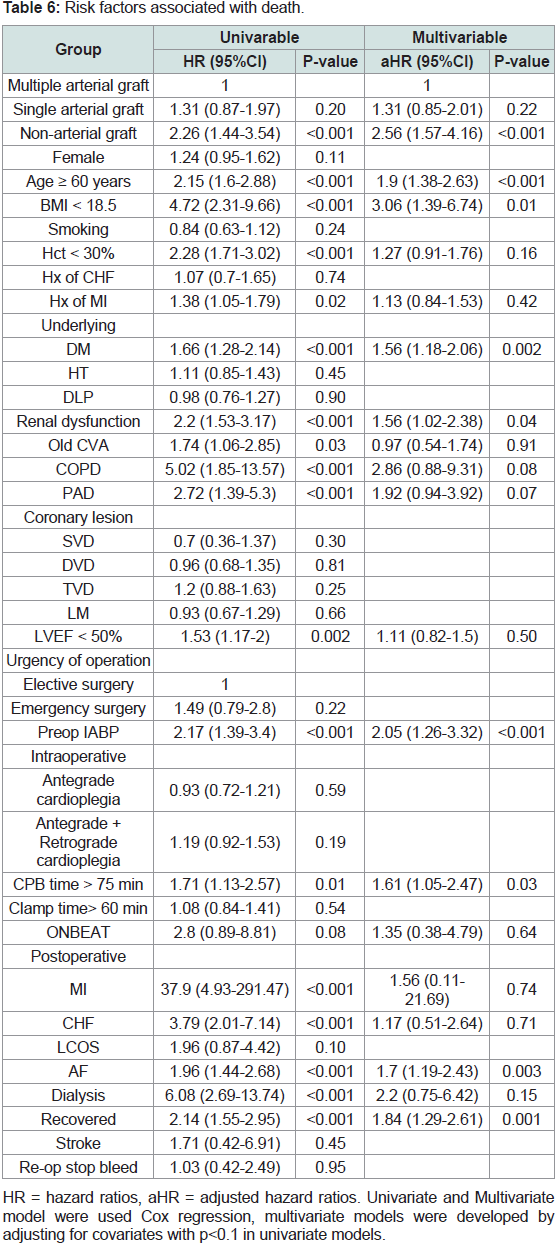Select the Non-arterial graft row label
Image resolution: width=558 pixels, height=1247 pixels.
[78, 133]
